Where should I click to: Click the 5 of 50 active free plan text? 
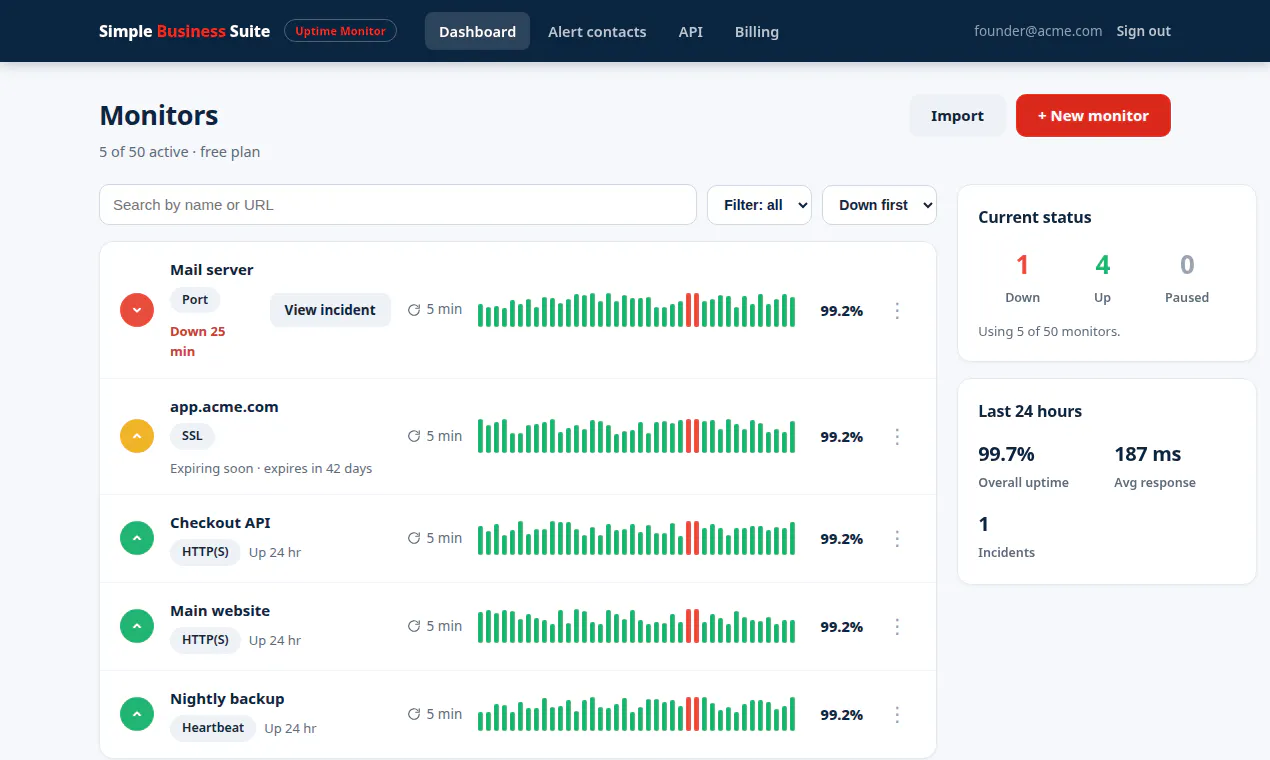180,152
